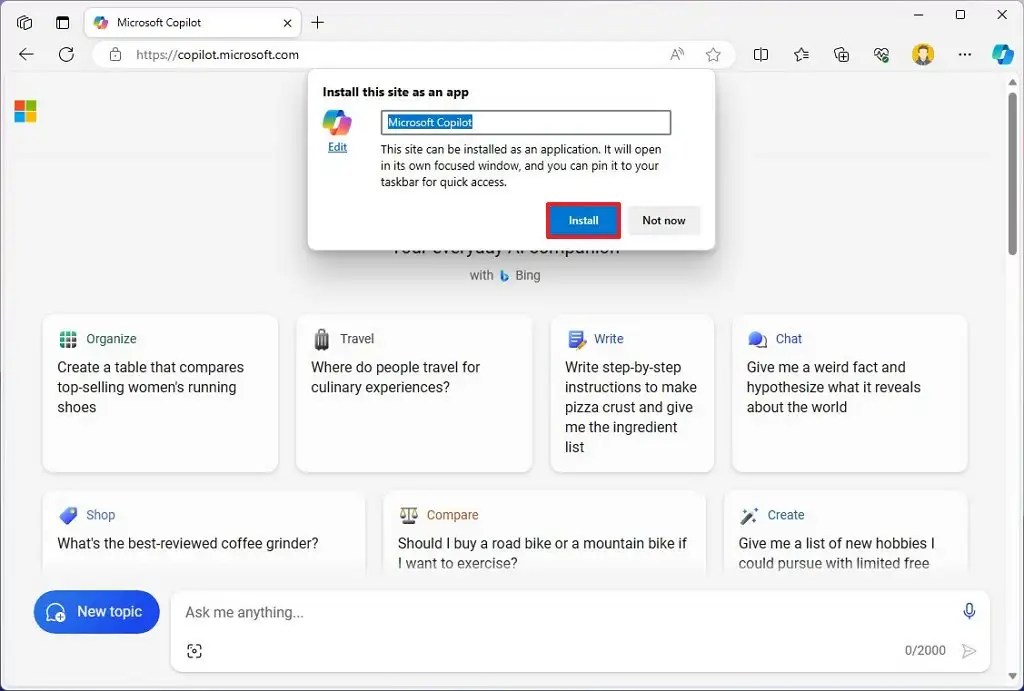The width and height of the screenshot is (1024, 691).
Task: Click the Copilot app icon in dialog
Action: coord(337,123)
